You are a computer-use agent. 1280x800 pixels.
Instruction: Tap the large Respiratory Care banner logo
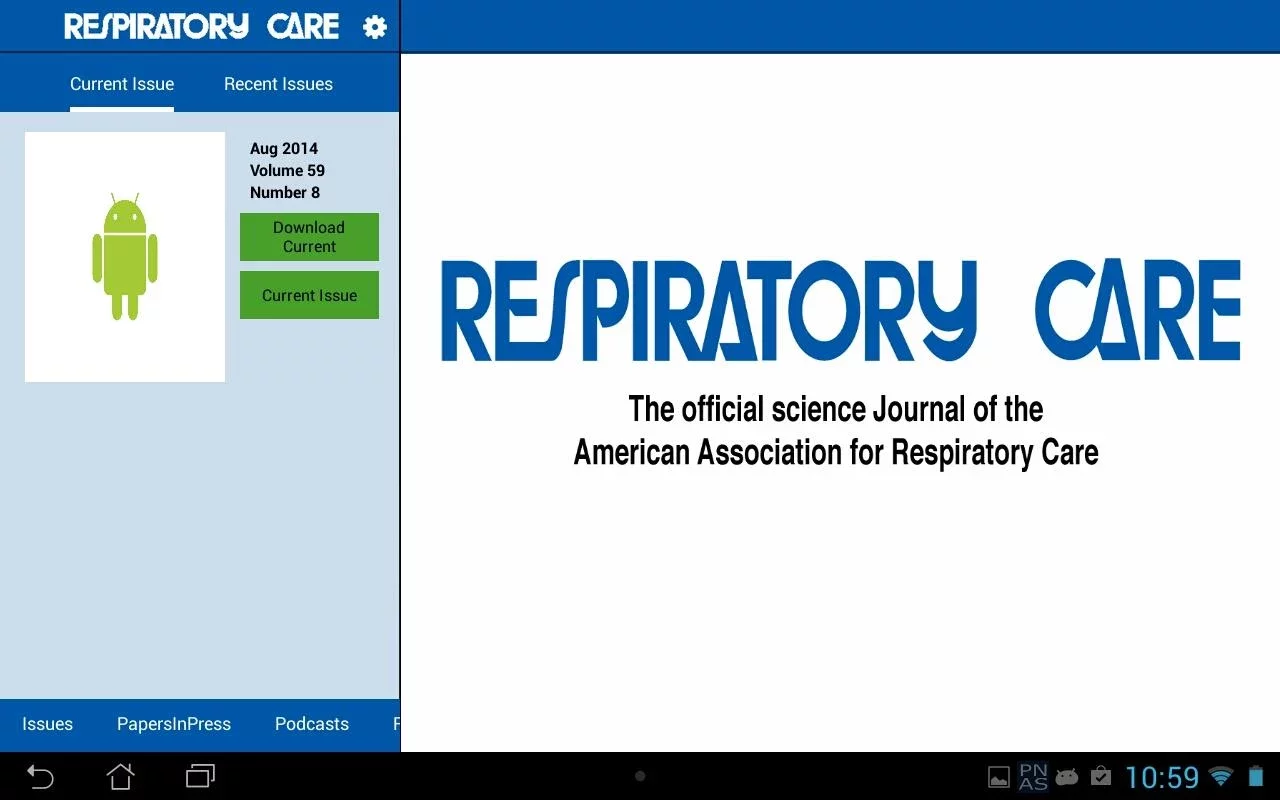tap(841, 311)
